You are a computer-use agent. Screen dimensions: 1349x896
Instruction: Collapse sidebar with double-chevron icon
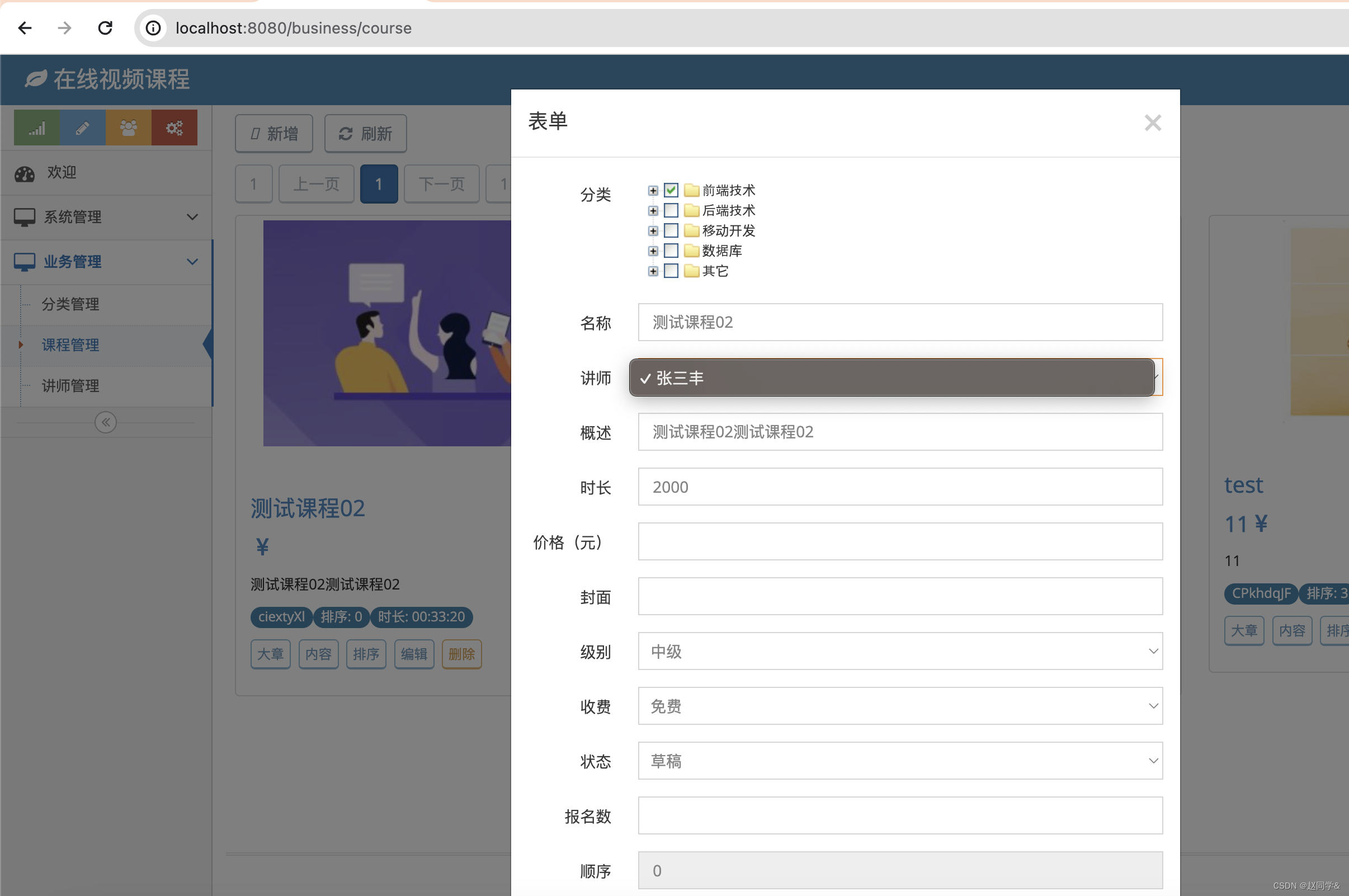tap(106, 422)
